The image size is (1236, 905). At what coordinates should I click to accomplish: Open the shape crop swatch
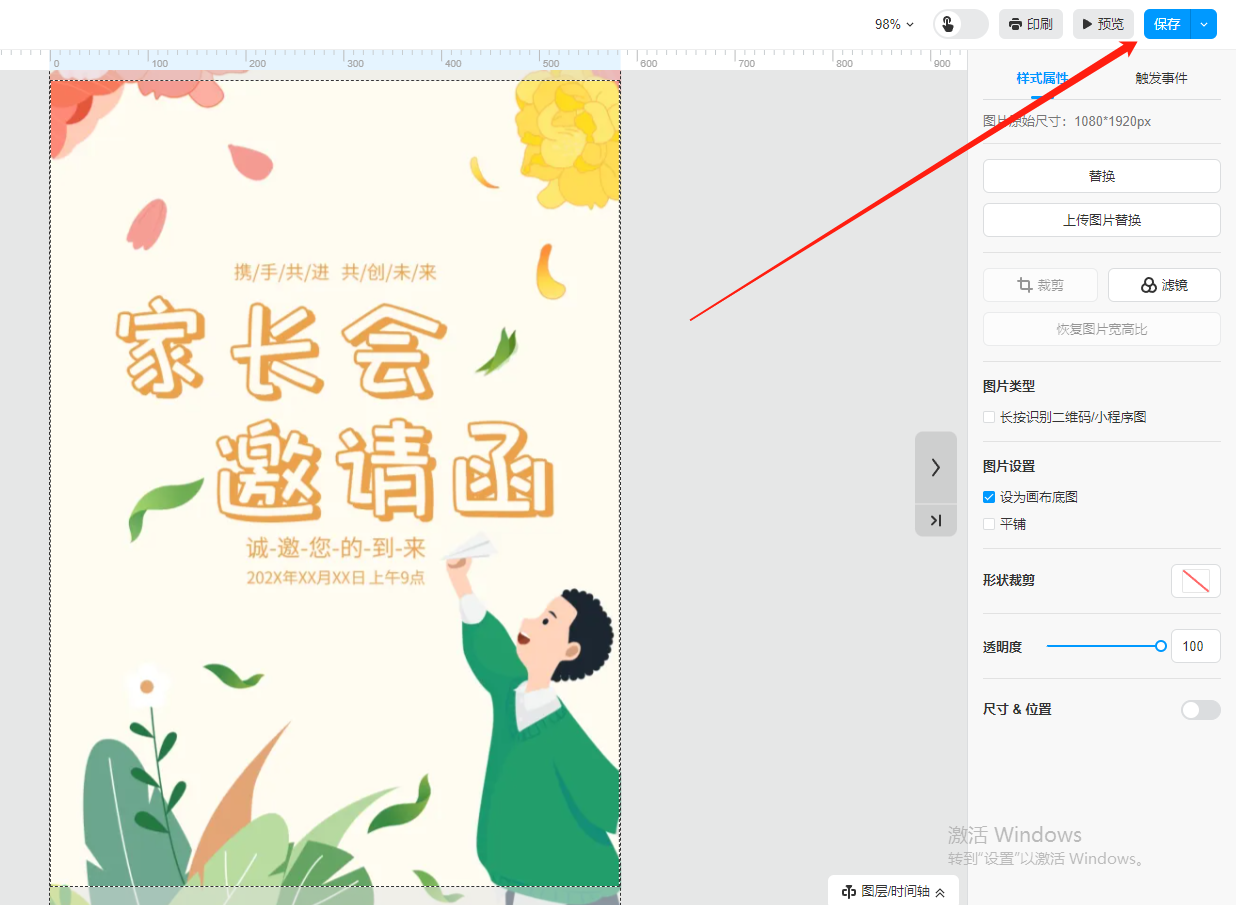pos(1195,580)
